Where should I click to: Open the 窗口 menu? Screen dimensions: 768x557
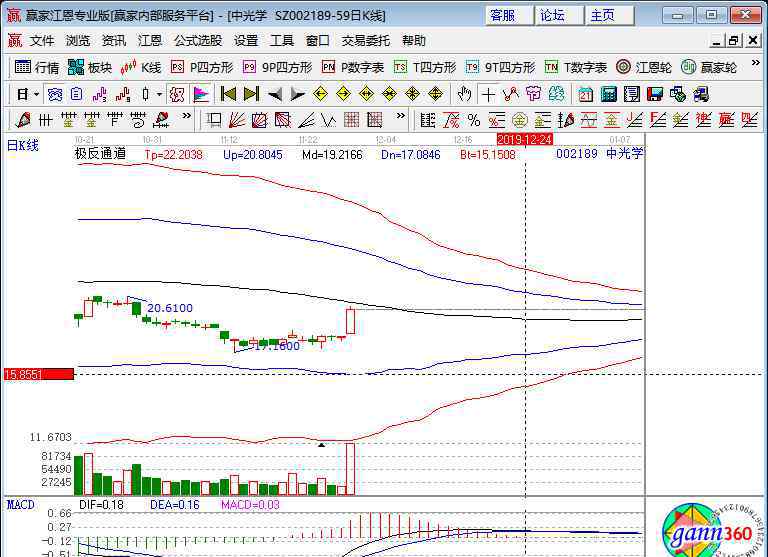(317, 41)
